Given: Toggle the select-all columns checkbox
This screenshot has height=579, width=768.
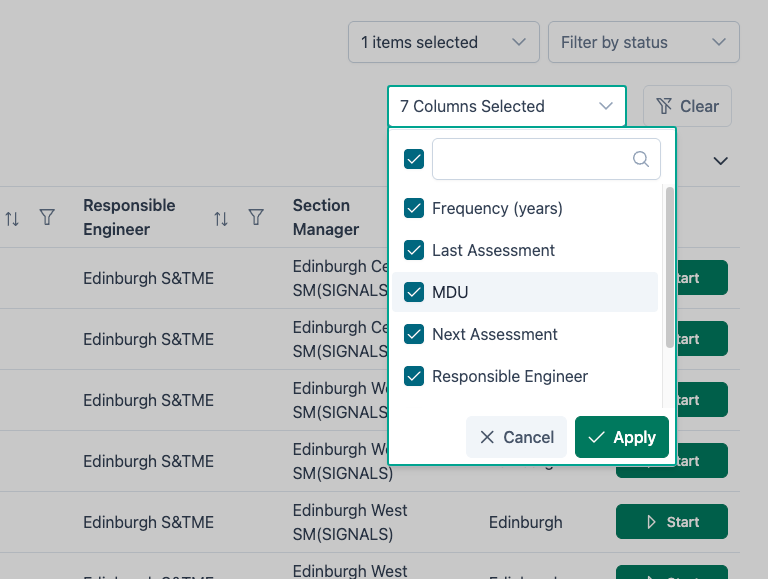Looking at the screenshot, I should [x=414, y=159].
